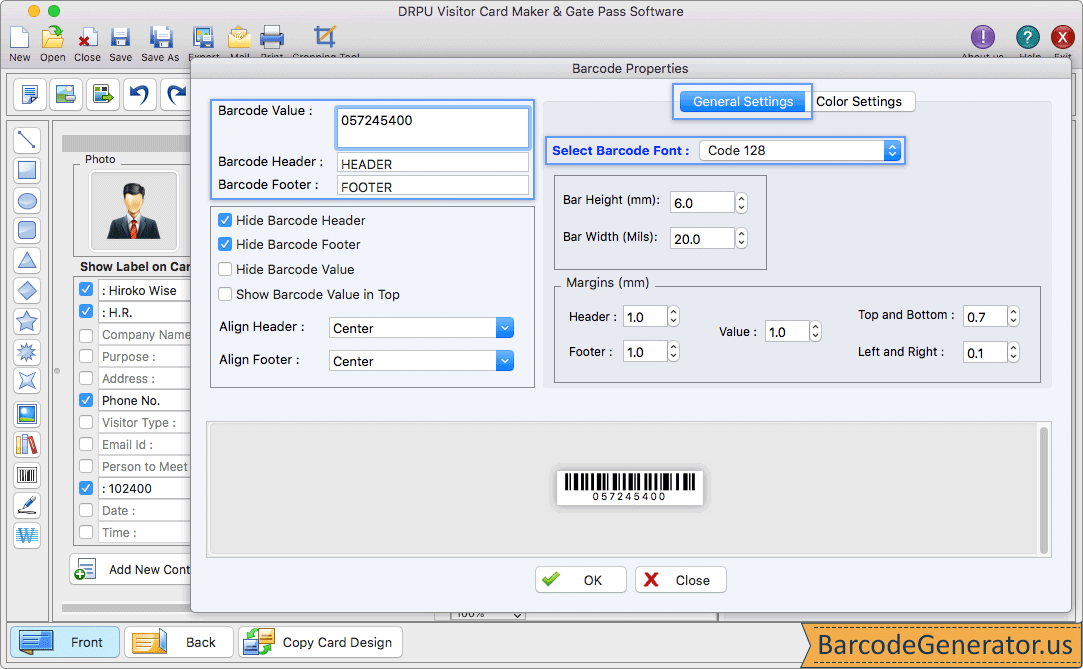Screen dimensions: 1083x669
Task: Select the Barcode tool in sidebar
Action: point(26,475)
